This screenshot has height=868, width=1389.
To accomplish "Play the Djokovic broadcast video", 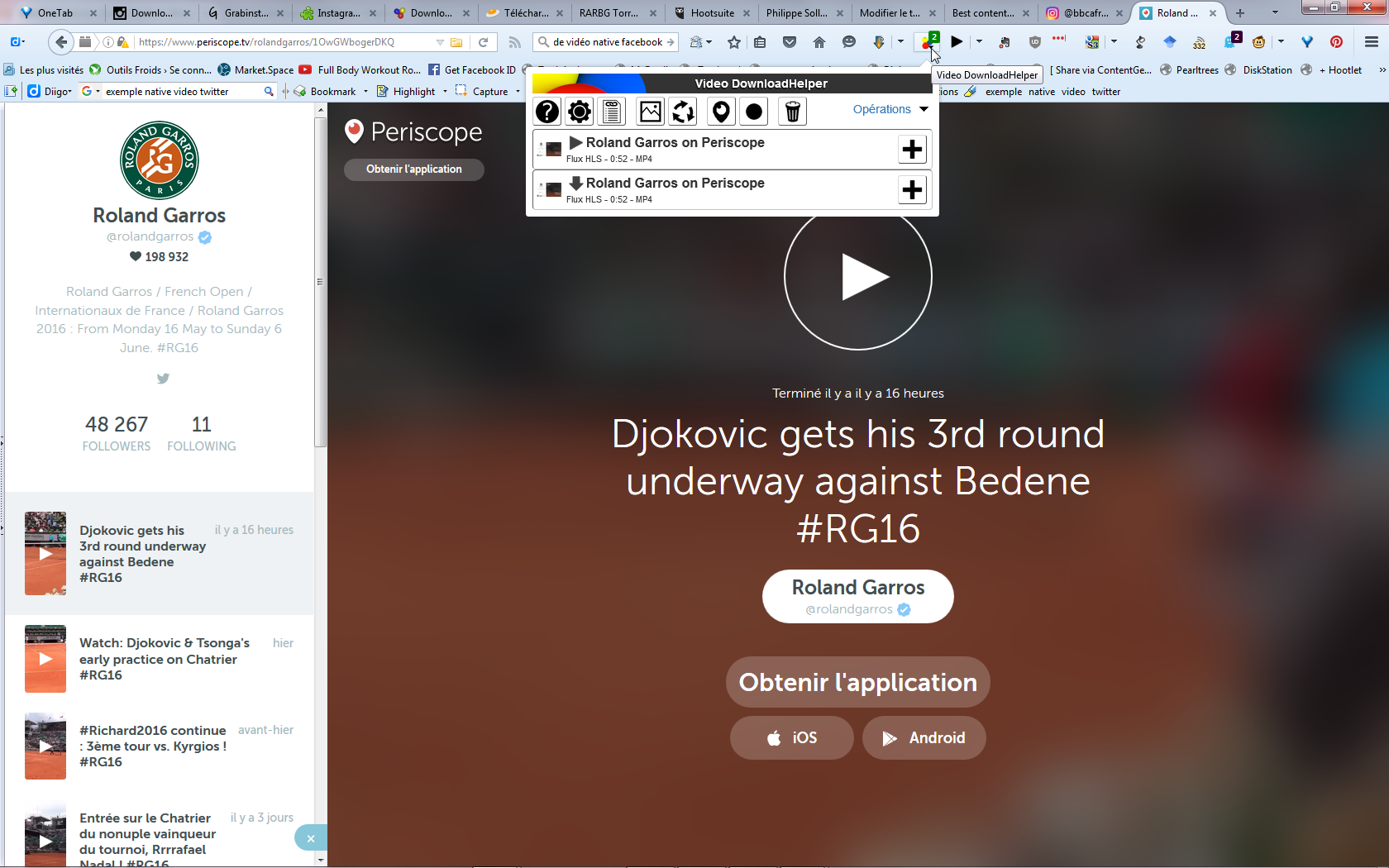I will [x=858, y=276].
